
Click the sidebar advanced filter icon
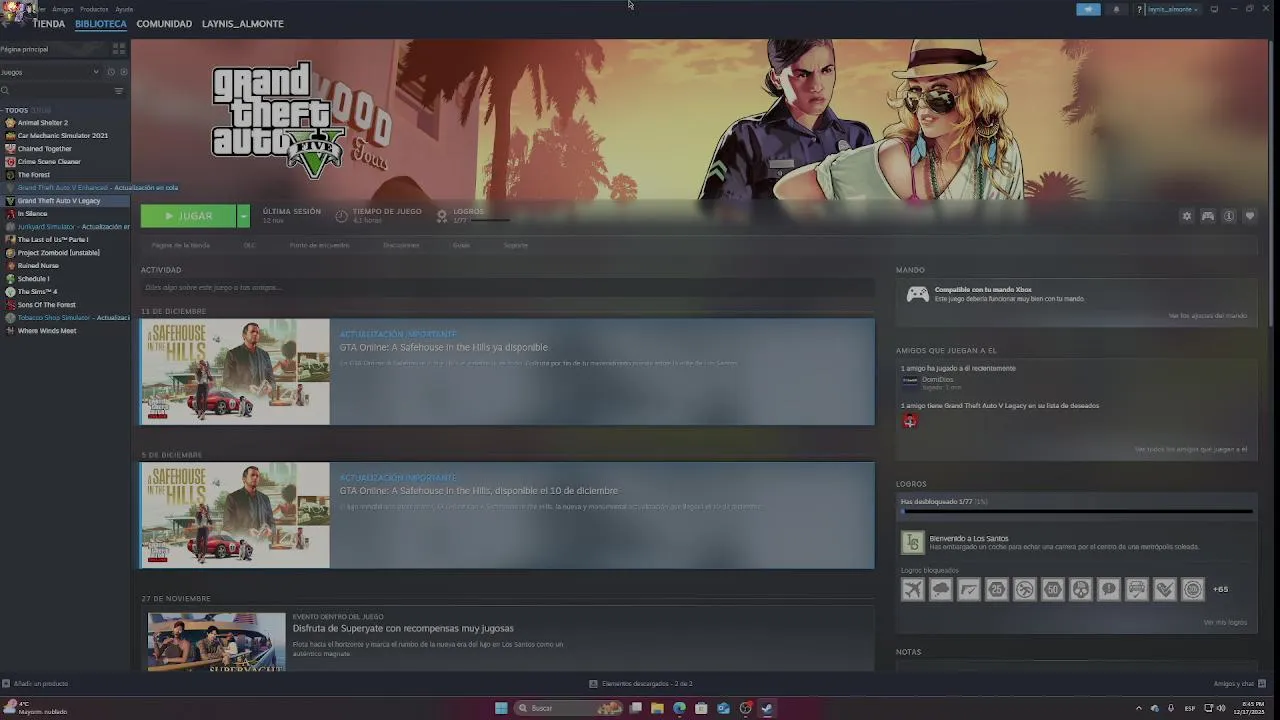[x=118, y=91]
